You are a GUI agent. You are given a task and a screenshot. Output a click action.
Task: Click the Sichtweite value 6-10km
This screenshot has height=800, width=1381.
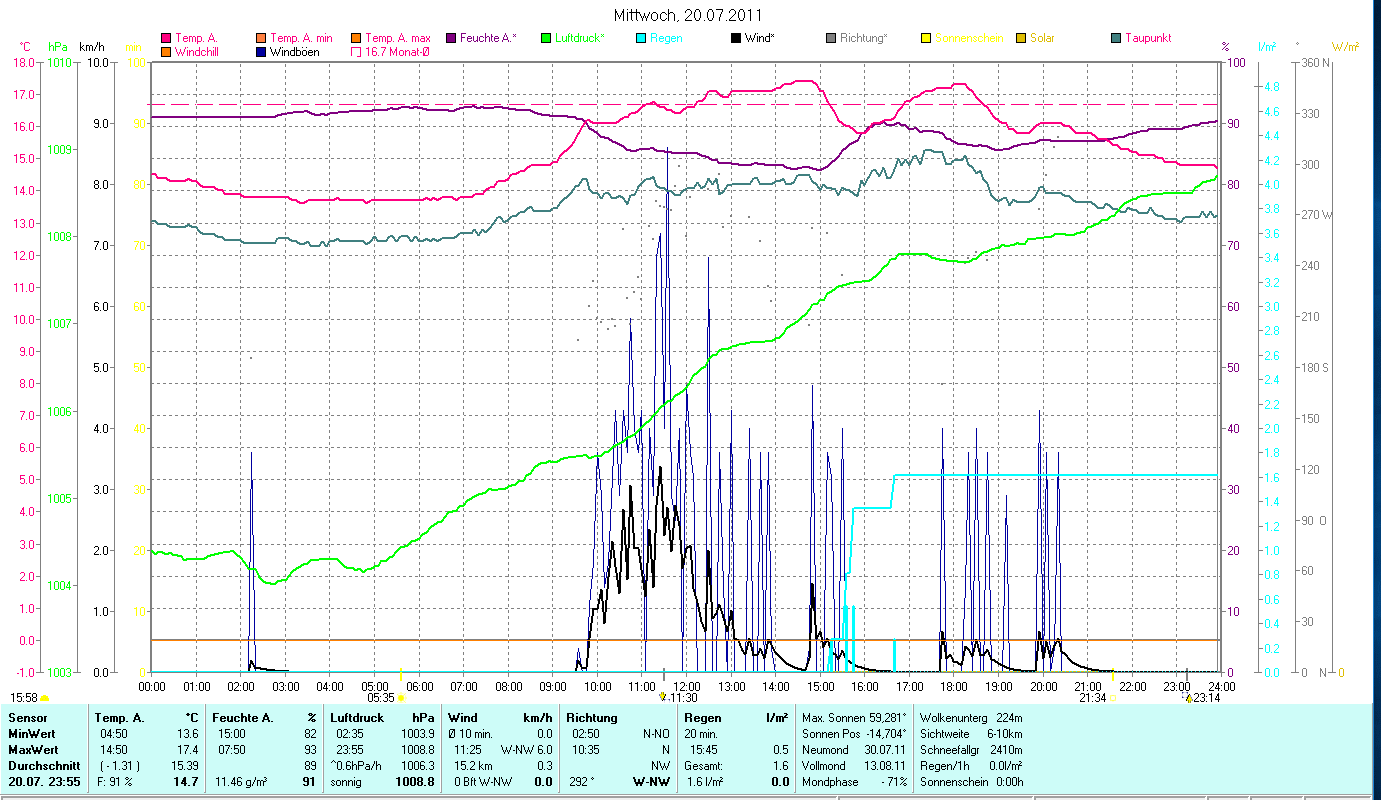click(x=1007, y=734)
